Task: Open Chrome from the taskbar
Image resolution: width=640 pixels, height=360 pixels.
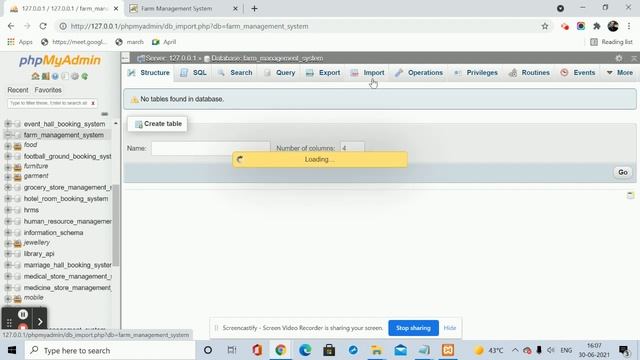Action: (280, 350)
